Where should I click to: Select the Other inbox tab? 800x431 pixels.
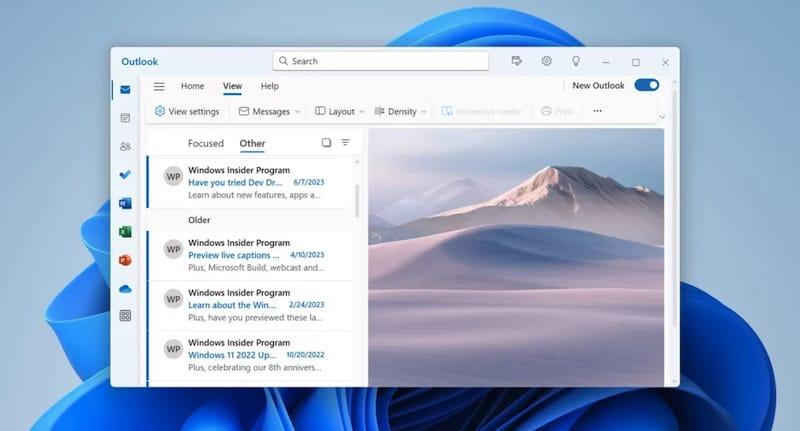coord(253,143)
